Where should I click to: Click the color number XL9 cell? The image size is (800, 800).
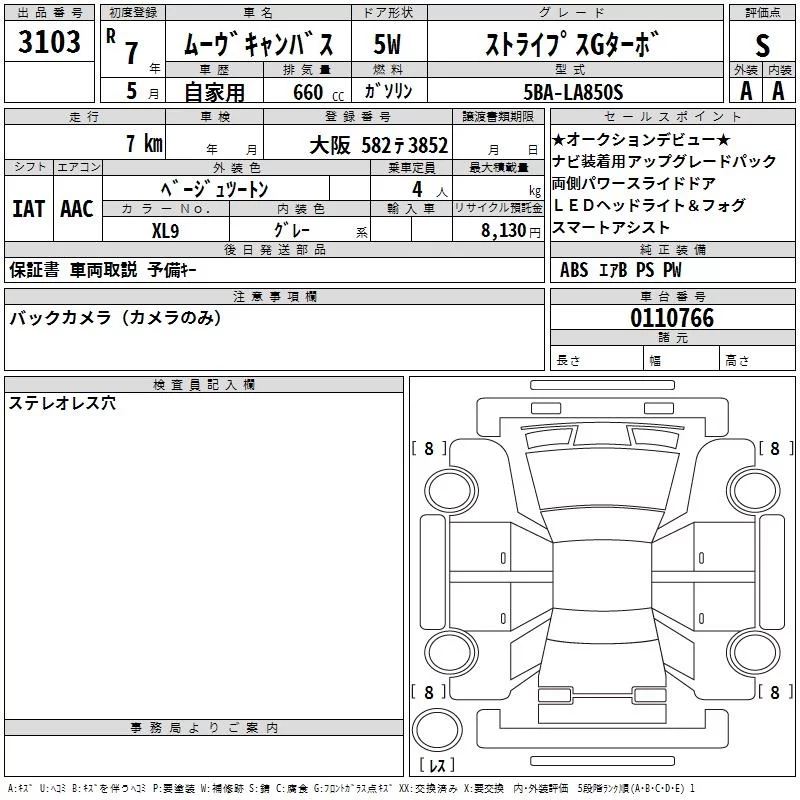coord(165,230)
